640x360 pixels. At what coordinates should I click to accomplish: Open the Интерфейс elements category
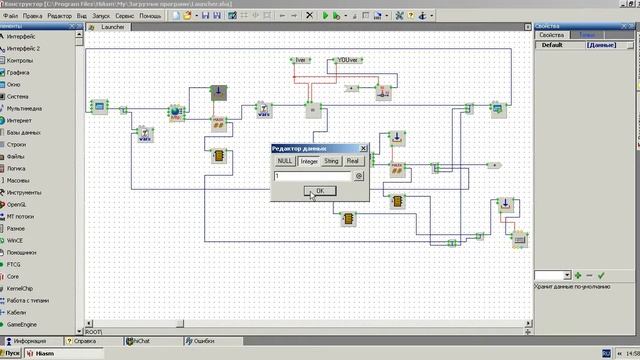(21, 36)
